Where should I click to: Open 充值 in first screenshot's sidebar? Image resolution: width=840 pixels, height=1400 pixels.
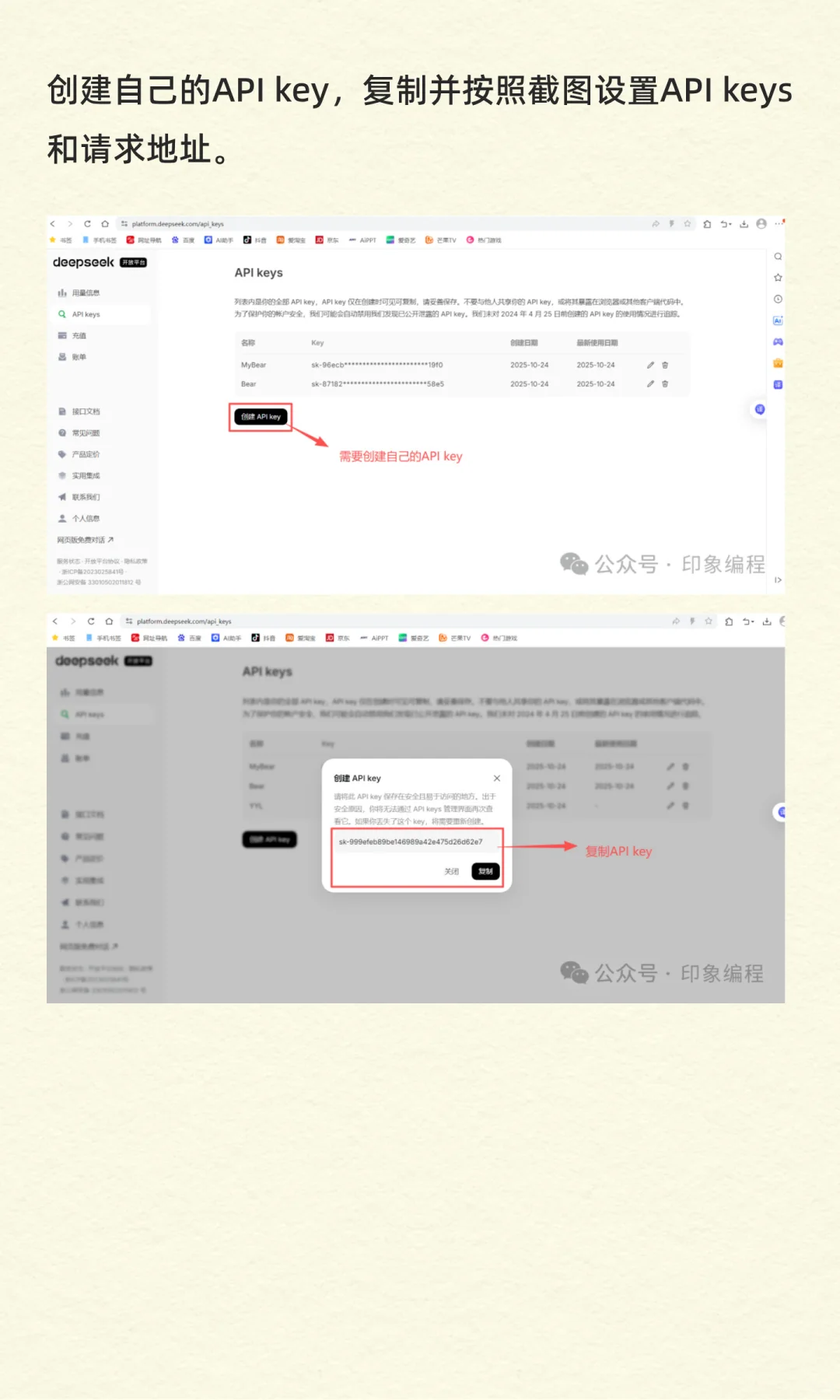pos(72,336)
